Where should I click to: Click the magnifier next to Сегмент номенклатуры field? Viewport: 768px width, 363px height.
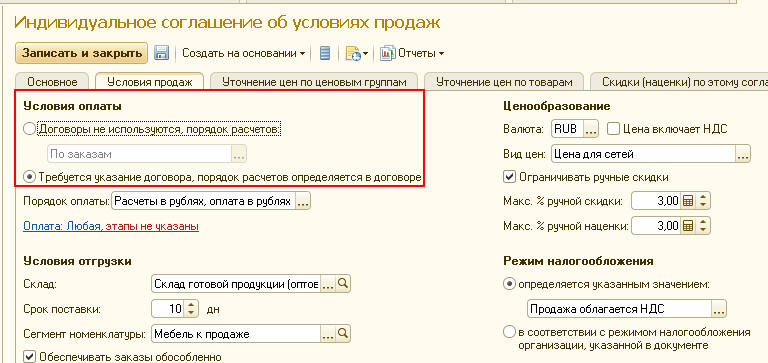343,334
